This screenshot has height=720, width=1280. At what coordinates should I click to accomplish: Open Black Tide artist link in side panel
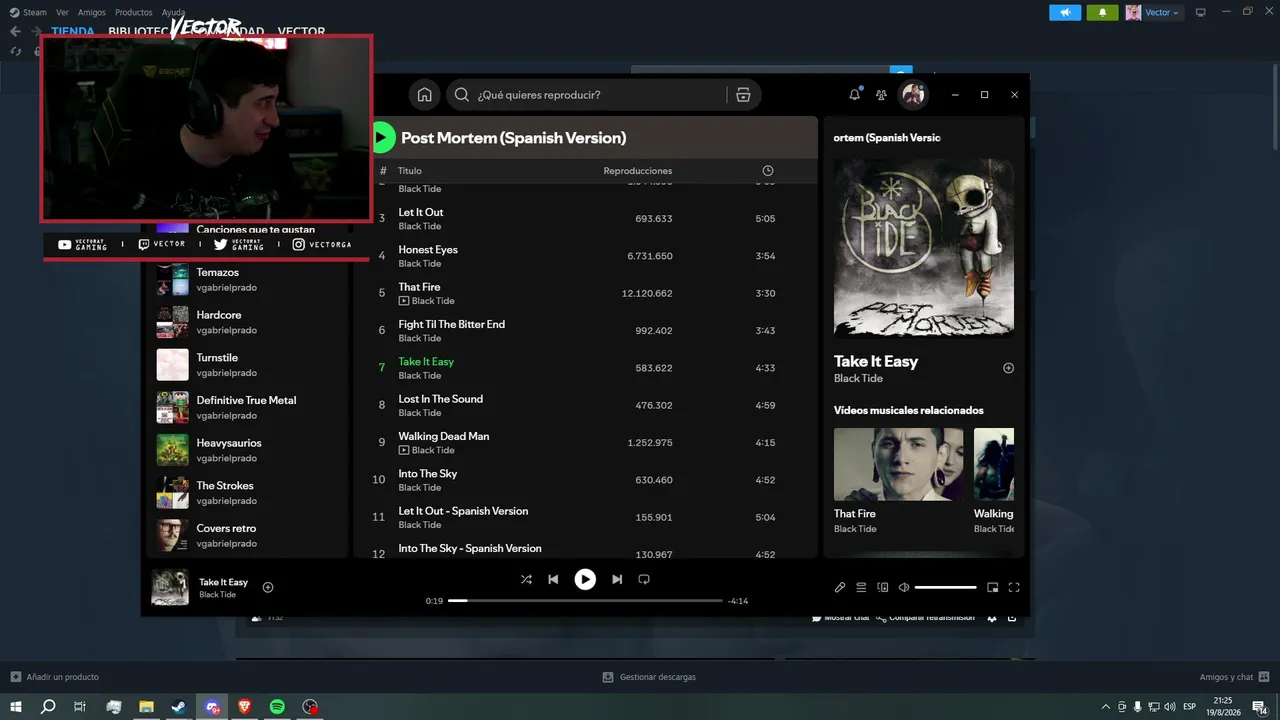pyautogui.click(x=859, y=379)
